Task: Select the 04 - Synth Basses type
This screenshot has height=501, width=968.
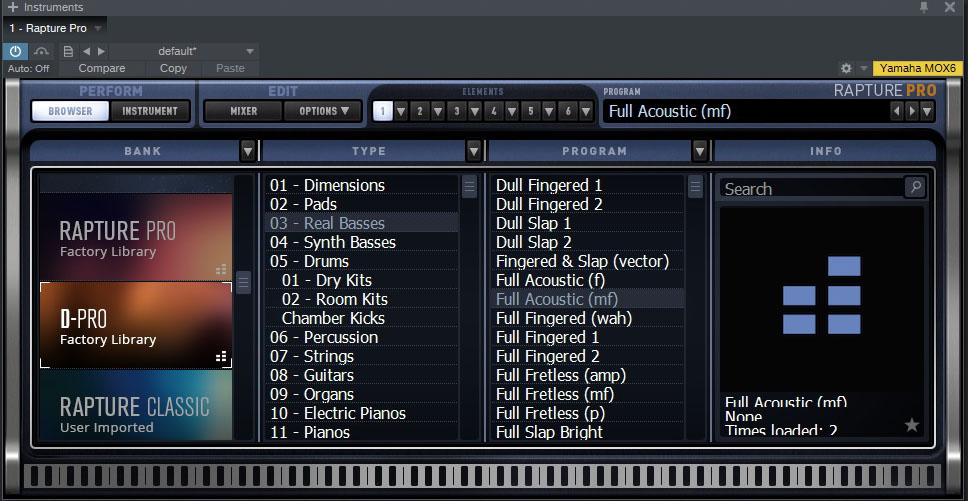Action: [362, 242]
